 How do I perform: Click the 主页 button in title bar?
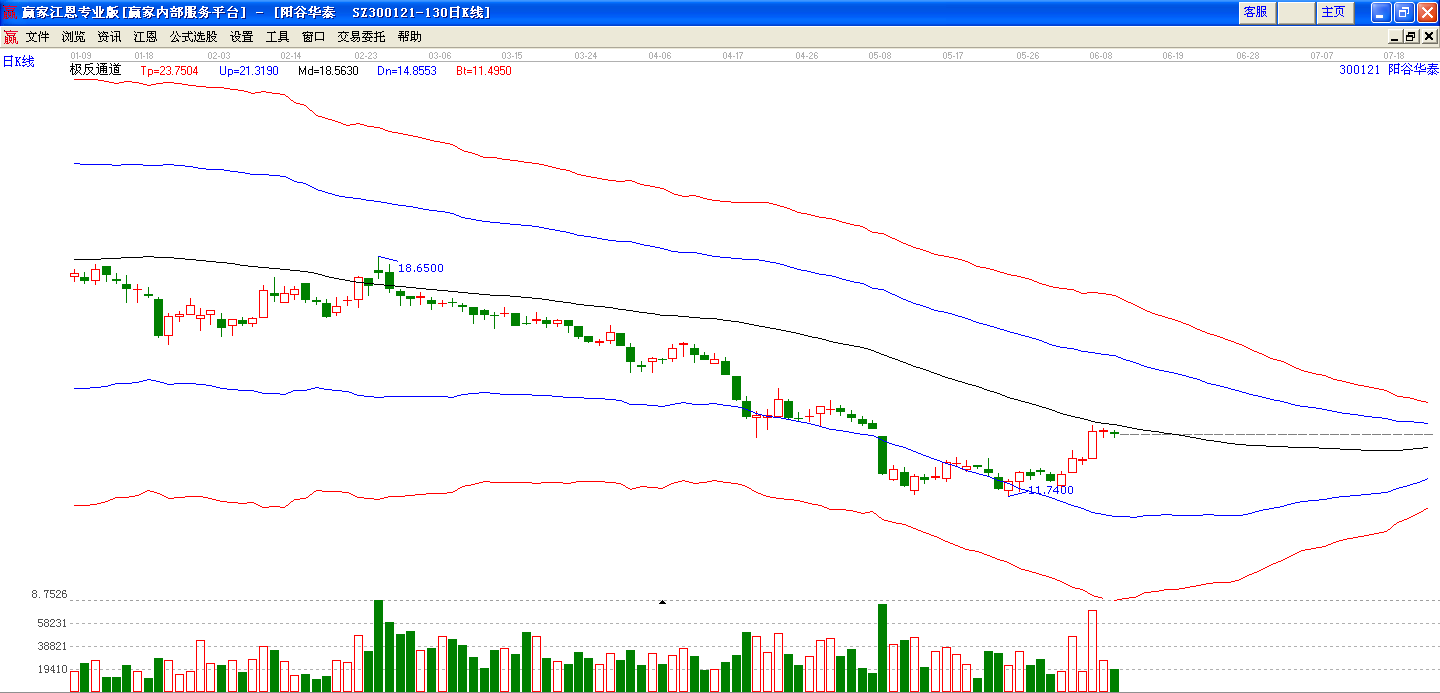coord(1334,12)
